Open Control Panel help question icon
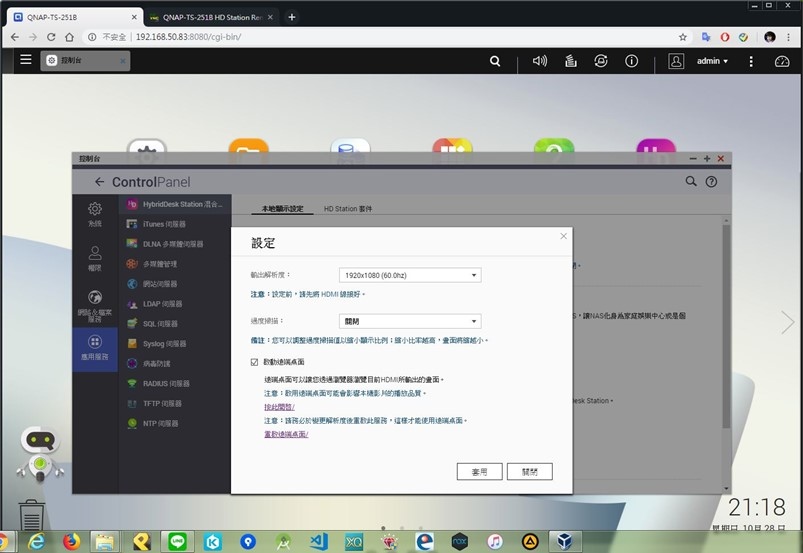Screen dimensions: 803x553 tap(711, 182)
